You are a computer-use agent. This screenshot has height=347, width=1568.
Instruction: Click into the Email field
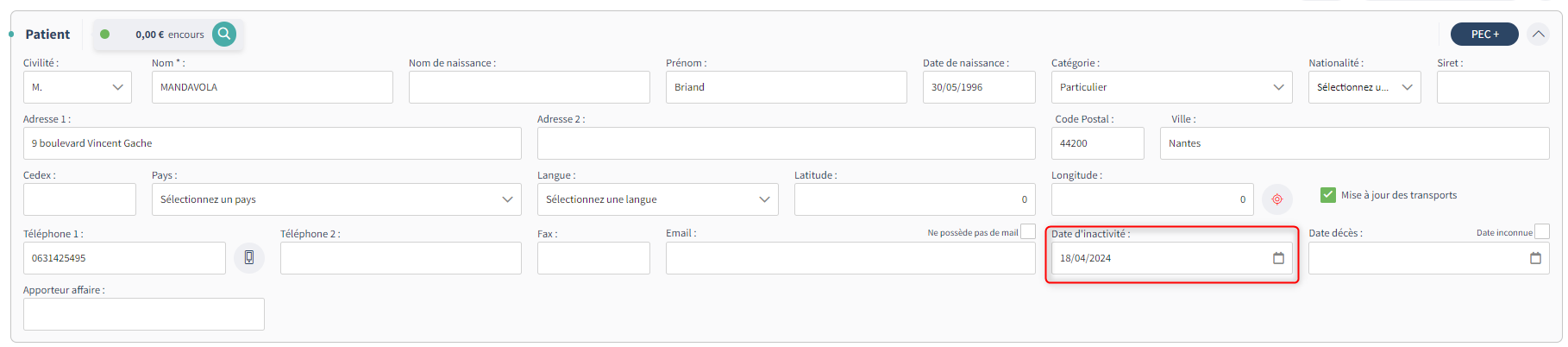coord(850,258)
